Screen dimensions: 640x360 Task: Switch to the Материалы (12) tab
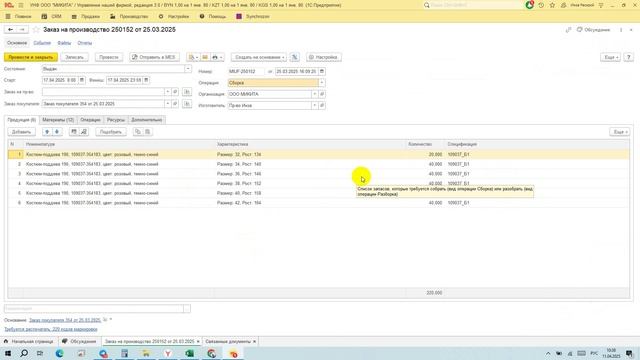coord(58,120)
